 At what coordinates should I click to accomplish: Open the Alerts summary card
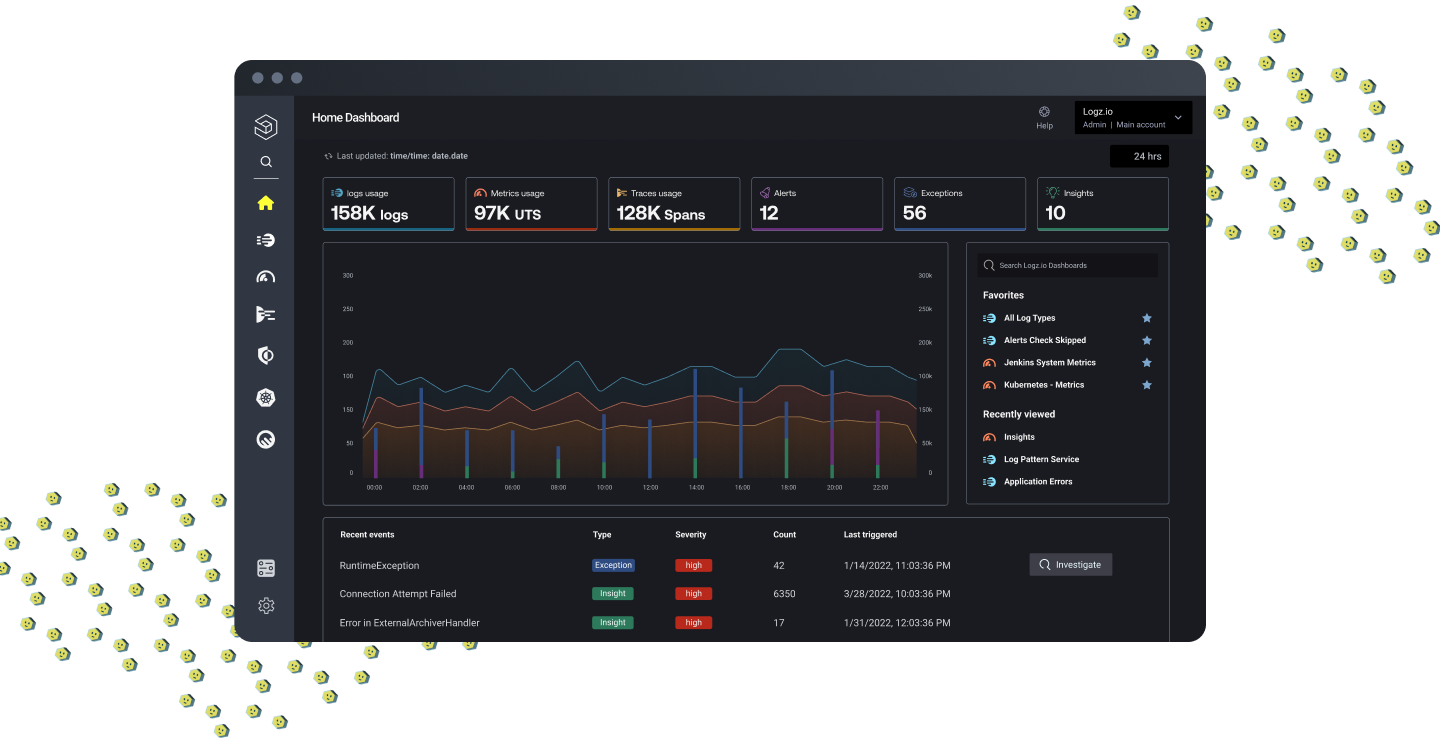click(817, 204)
